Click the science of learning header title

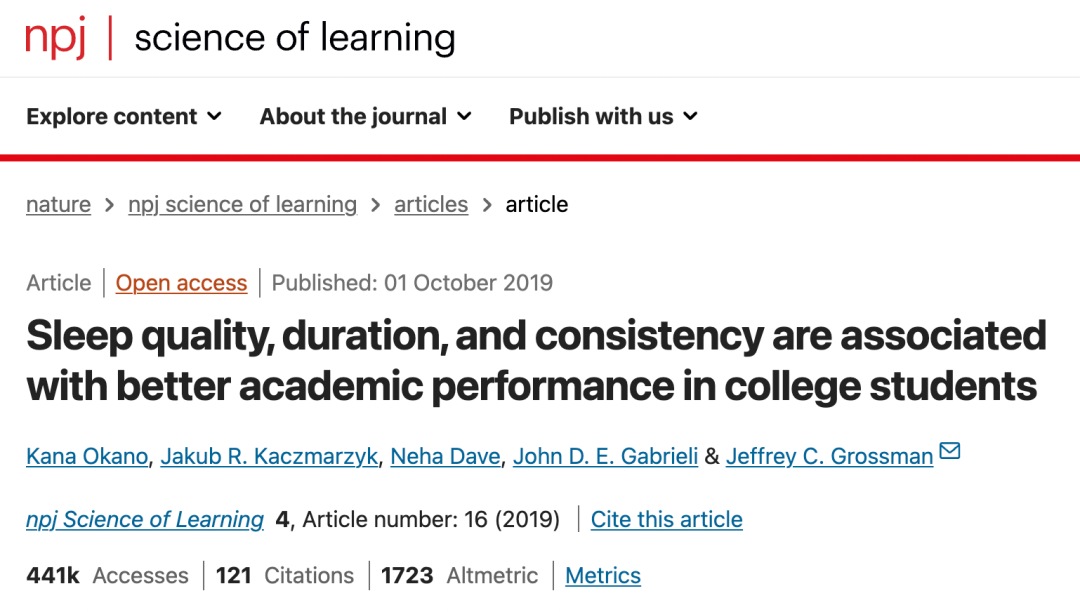pyautogui.click(x=295, y=38)
